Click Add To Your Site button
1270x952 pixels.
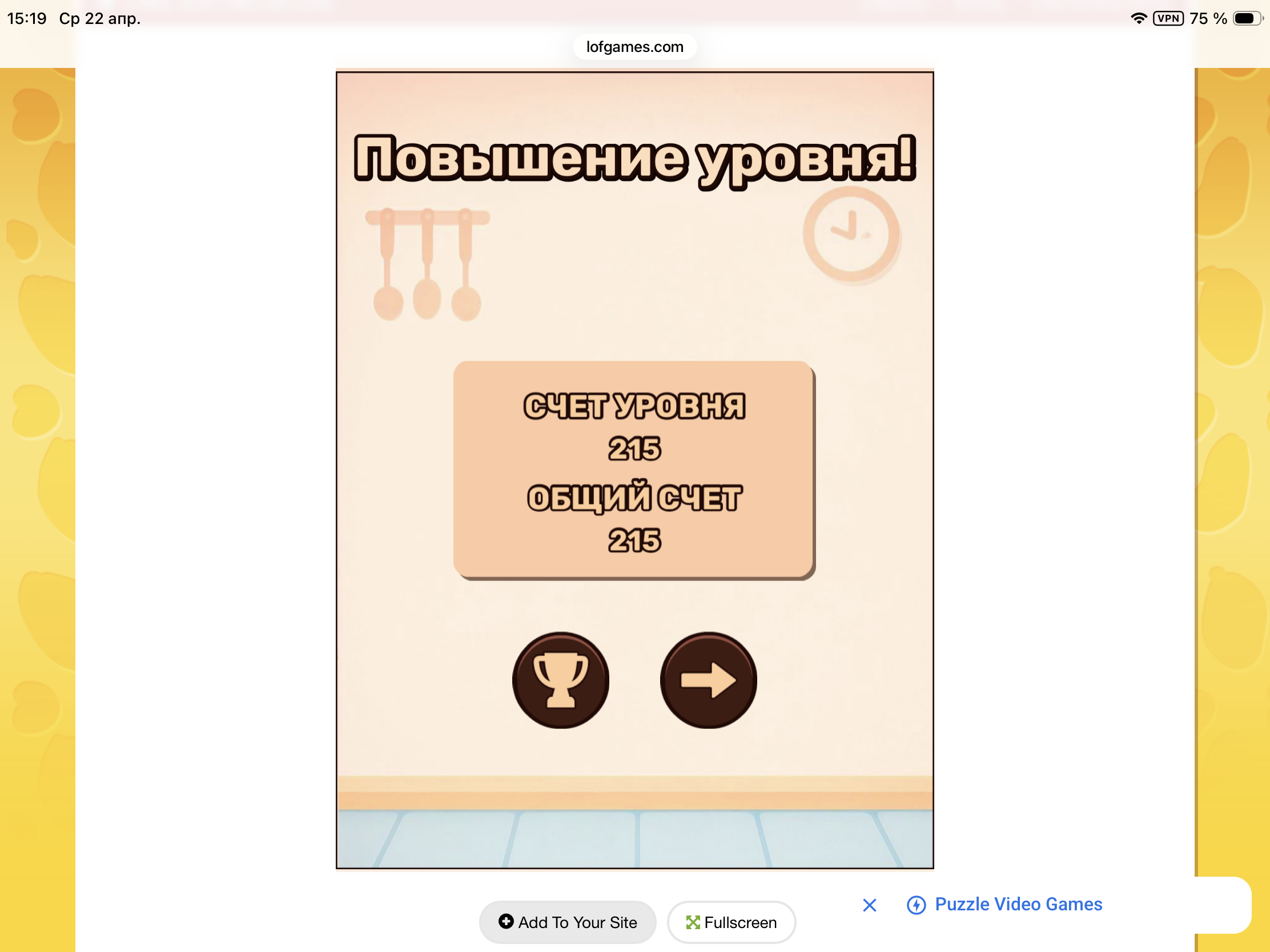coord(567,922)
